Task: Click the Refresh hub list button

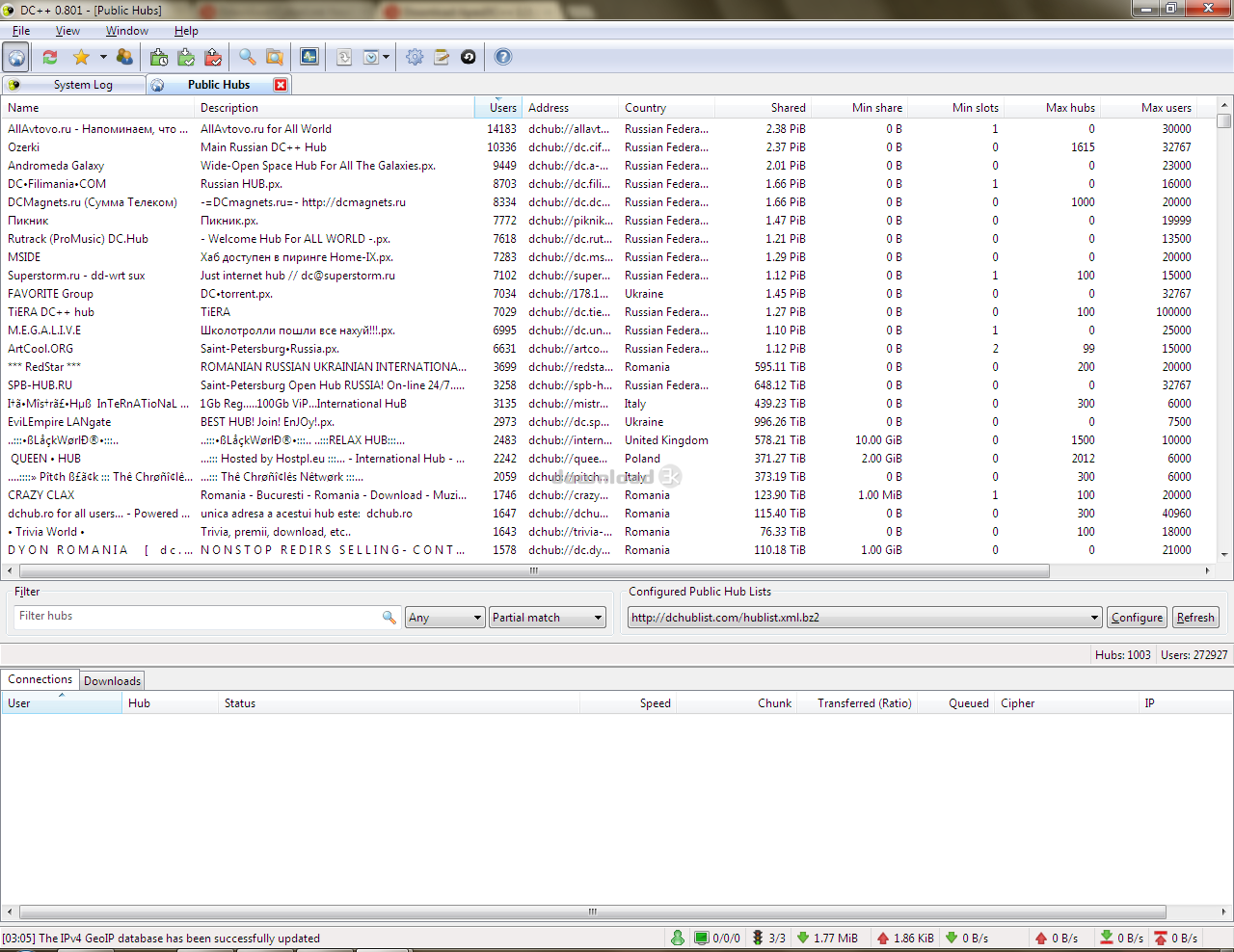Action: pos(1195,618)
